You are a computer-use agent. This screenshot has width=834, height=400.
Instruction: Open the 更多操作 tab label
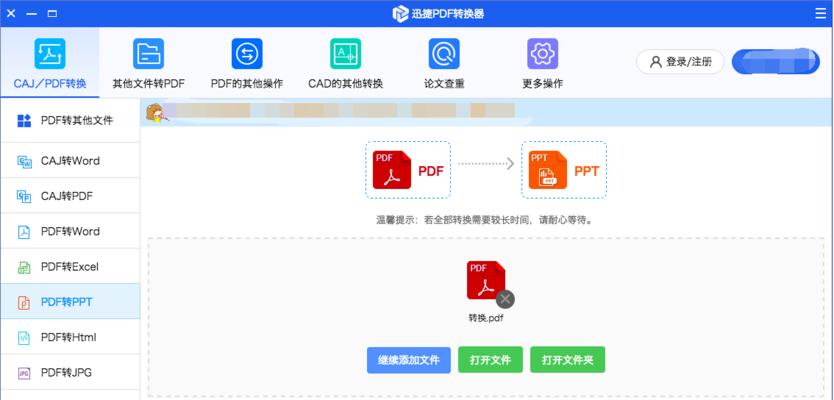(x=543, y=84)
